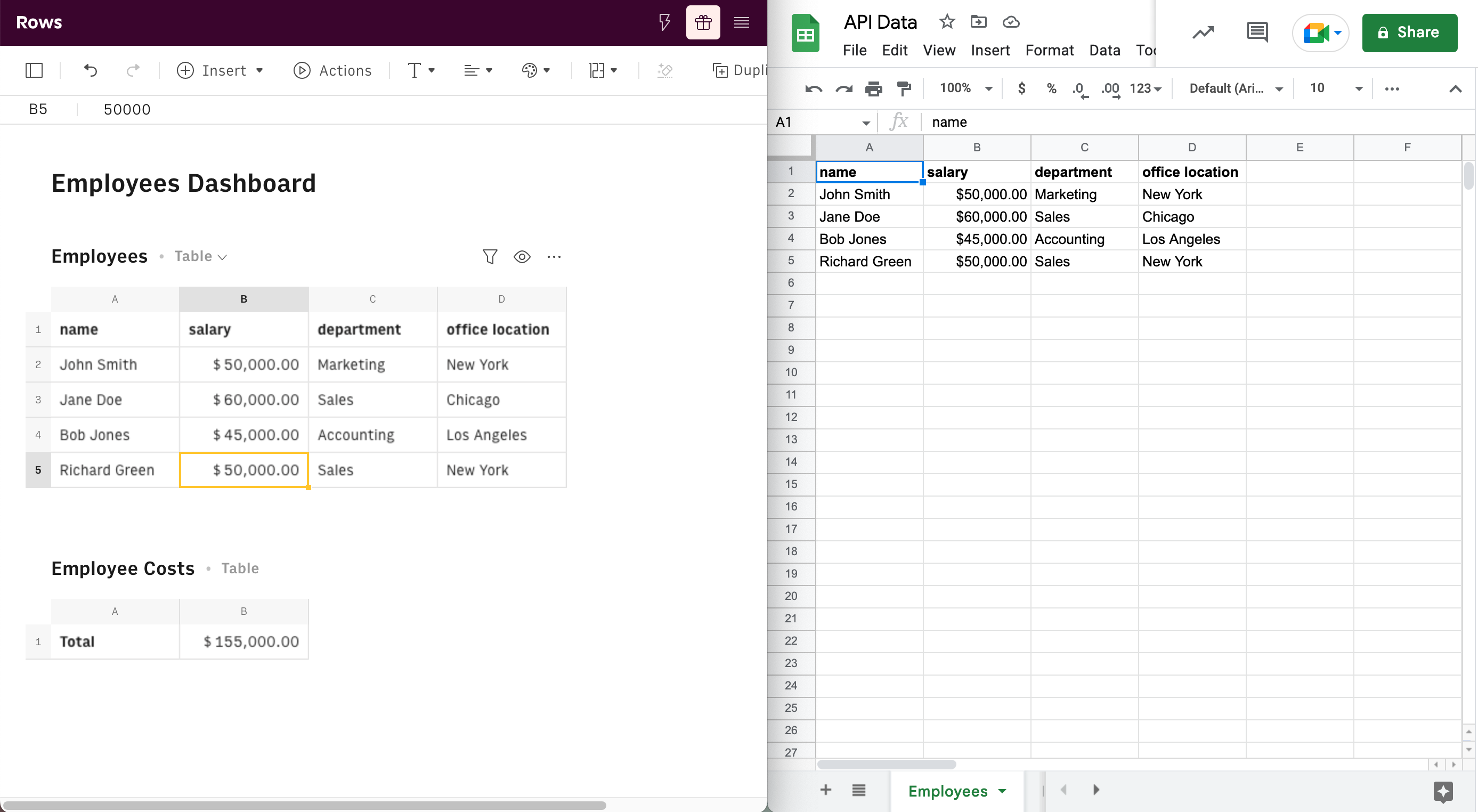Move API Data to a folder
This screenshot has height=812, width=1478.
(978, 22)
